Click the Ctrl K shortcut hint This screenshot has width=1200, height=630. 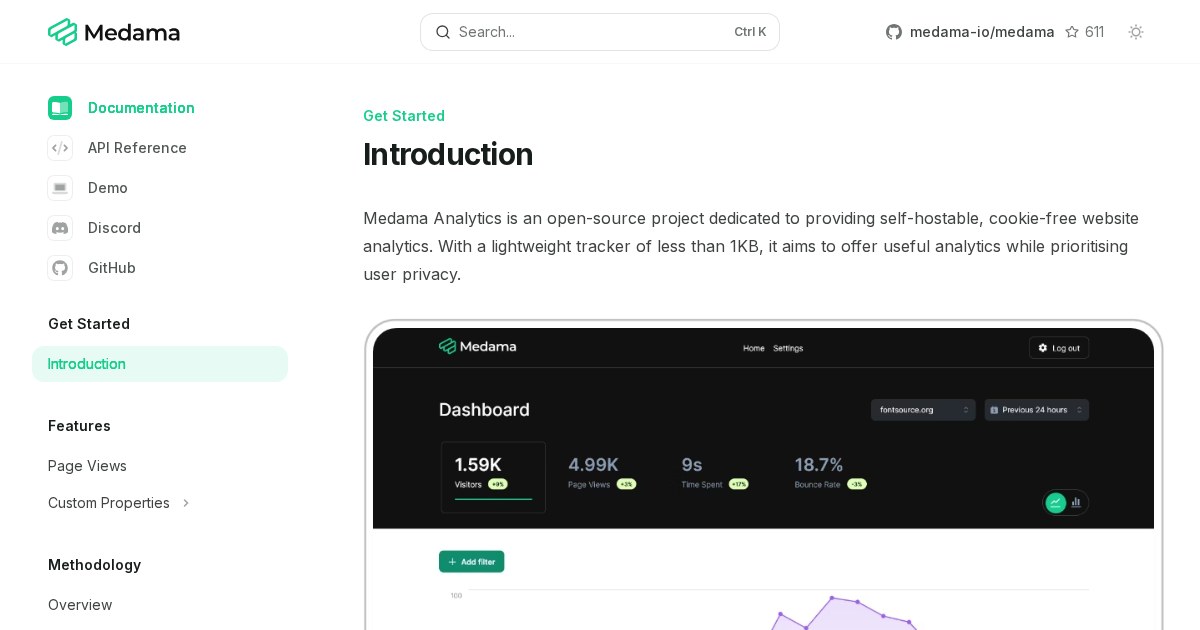(x=750, y=32)
